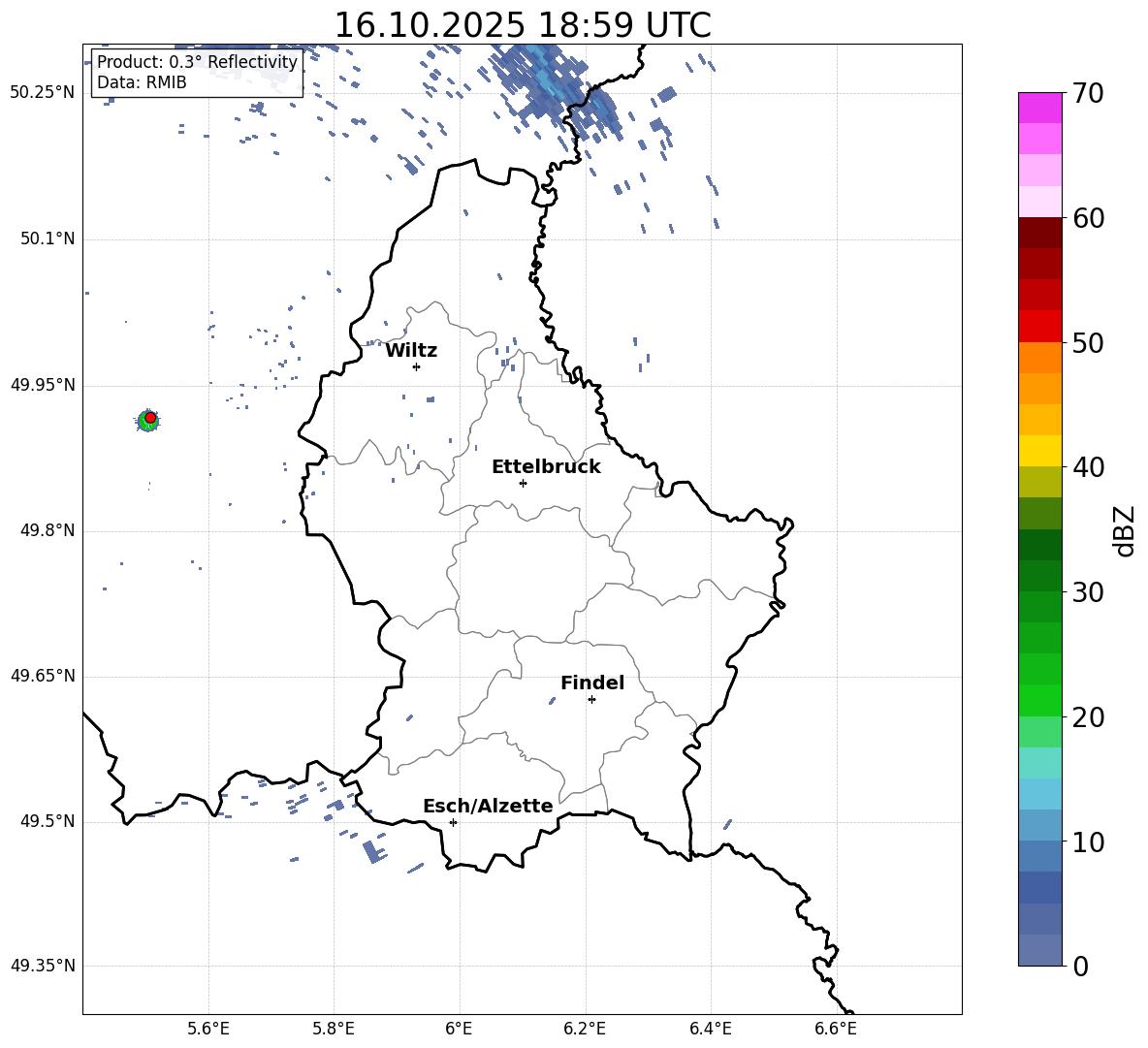This screenshot has width=1148, height=1048.
Task: Click the colorbar tick label 0
Action: [x=1081, y=966]
